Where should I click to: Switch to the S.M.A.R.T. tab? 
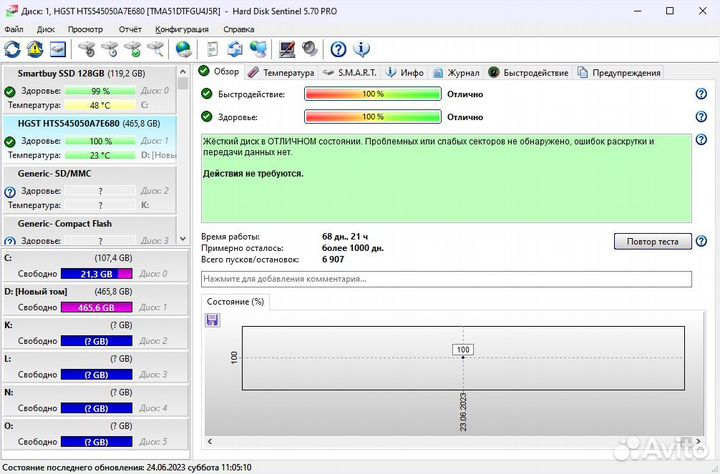click(349, 73)
